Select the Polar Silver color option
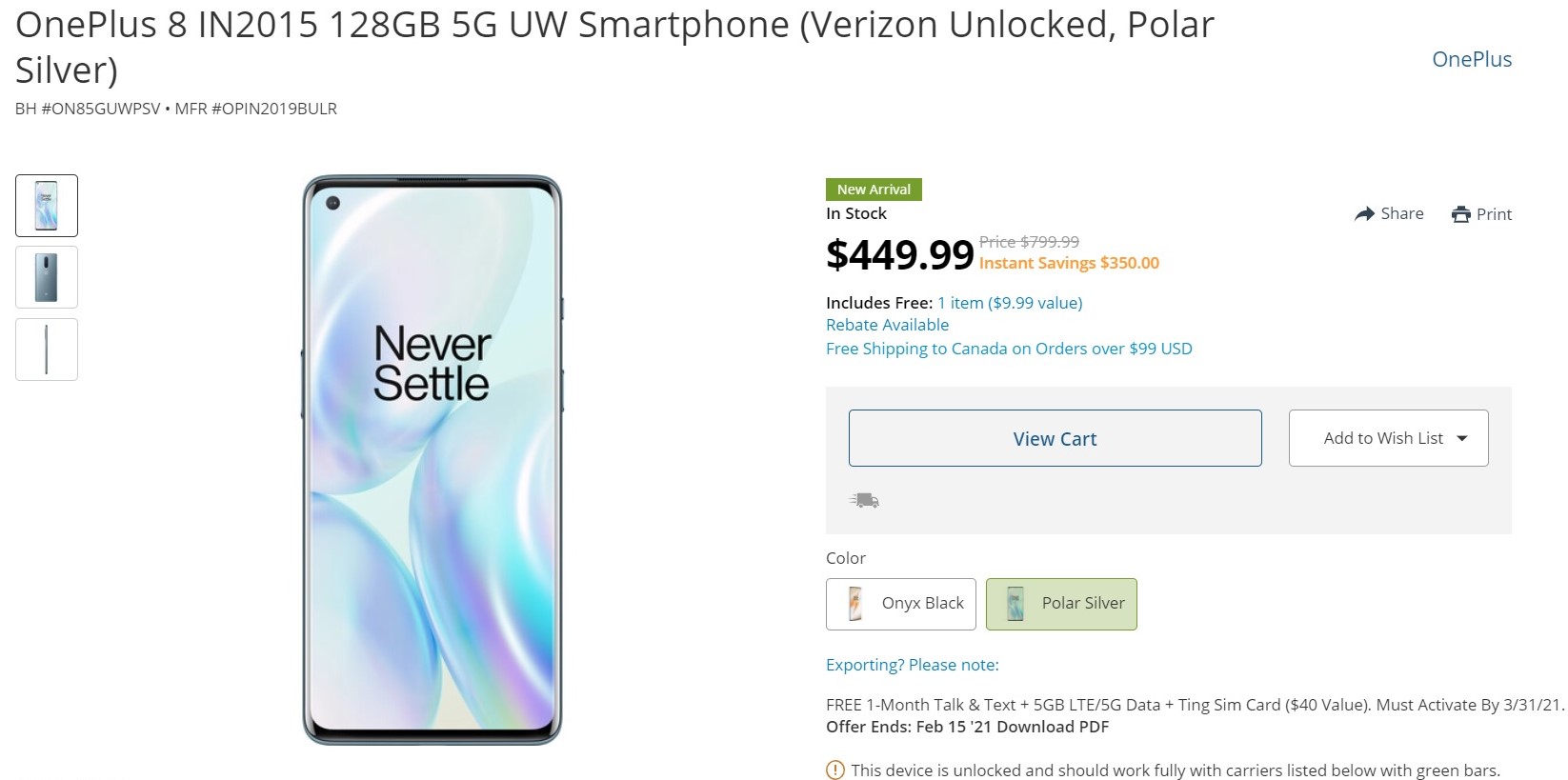The width and height of the screenshot is (1568, 780). coord(1061,604)
